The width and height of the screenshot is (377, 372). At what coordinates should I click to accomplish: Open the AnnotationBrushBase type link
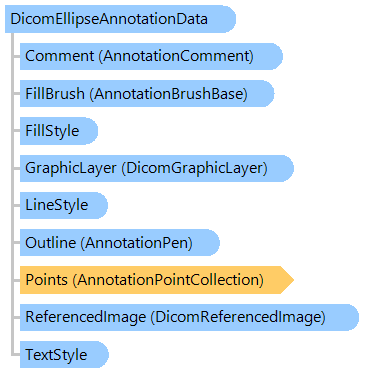pos(169,94)
